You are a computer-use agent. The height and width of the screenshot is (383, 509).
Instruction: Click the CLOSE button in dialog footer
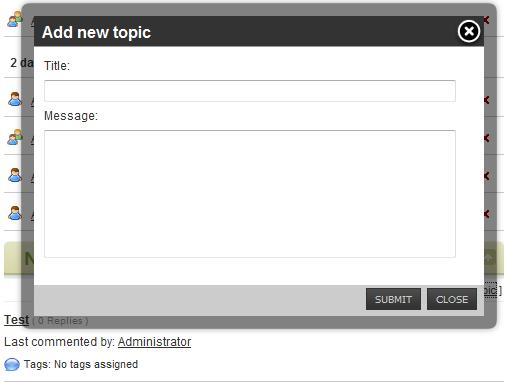point(452,299)
